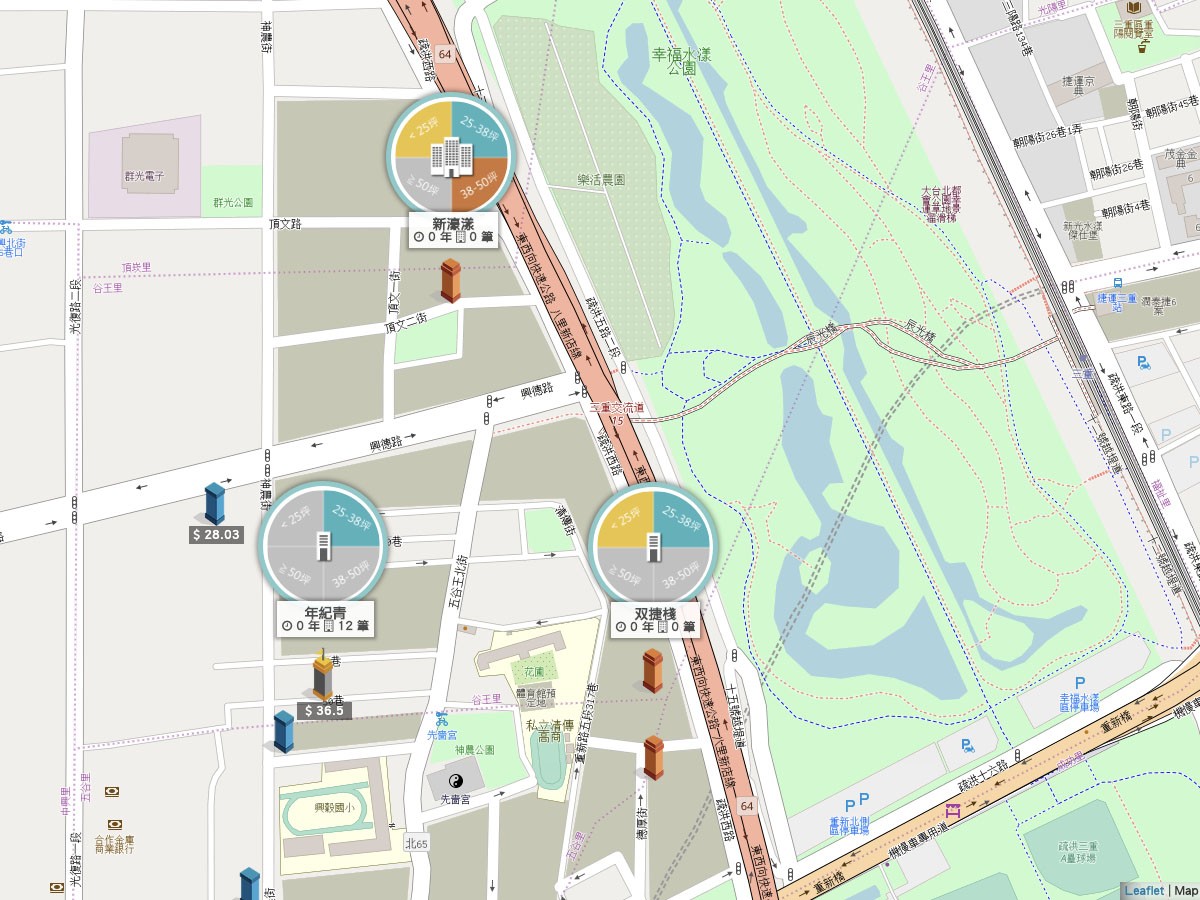Select the yellow-topped building marker above $ 36.5
1200x900 pixels.
[x=322, y=675]
